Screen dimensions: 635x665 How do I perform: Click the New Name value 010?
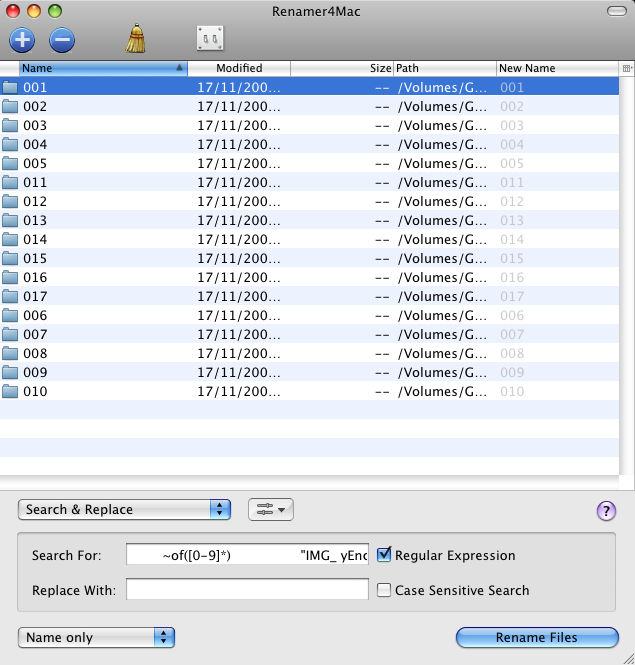click(512, 391)
